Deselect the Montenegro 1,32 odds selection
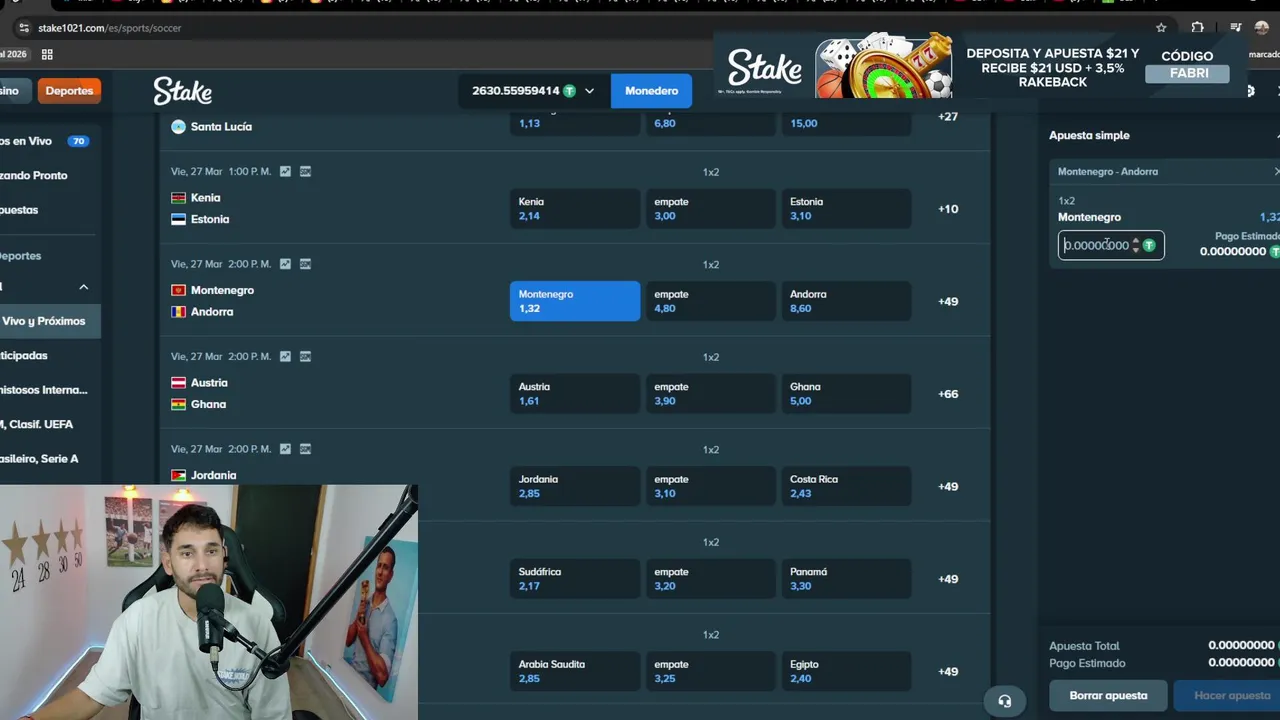 (575, 301)
